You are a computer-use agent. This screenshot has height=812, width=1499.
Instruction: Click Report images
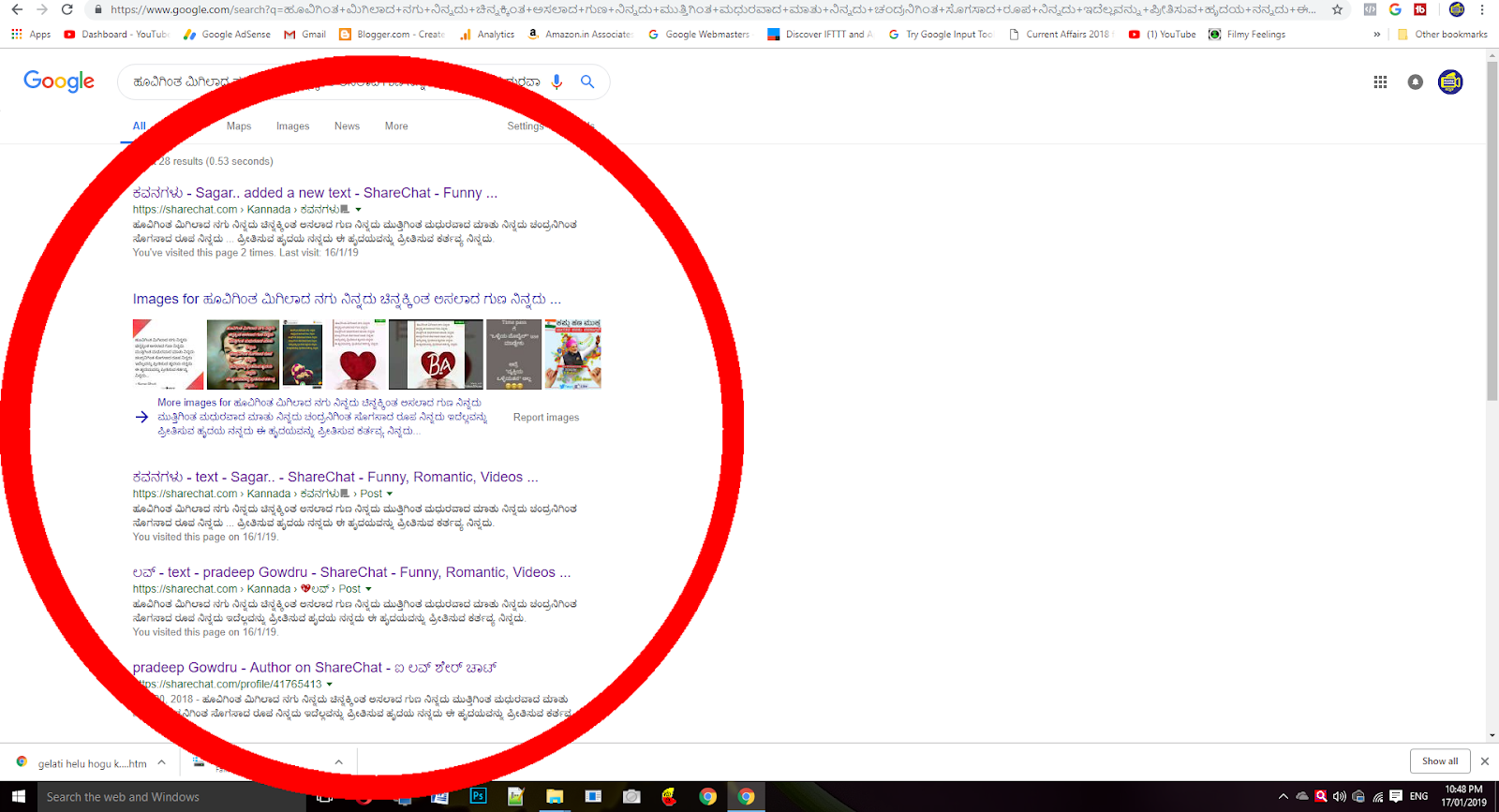[546, 418]
